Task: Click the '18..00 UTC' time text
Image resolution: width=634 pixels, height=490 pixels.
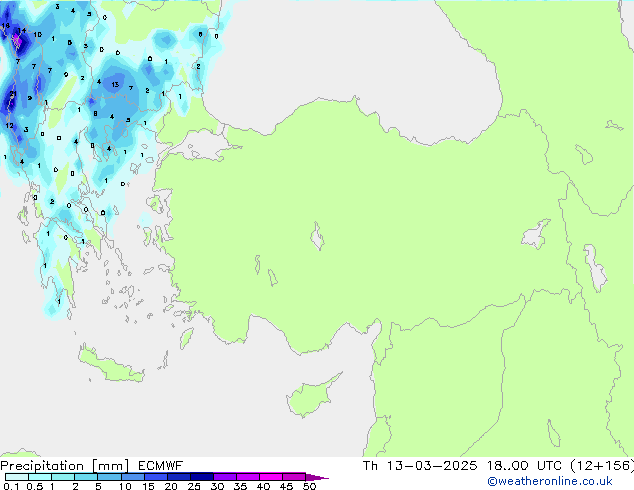Action: (x=524, y=466)
